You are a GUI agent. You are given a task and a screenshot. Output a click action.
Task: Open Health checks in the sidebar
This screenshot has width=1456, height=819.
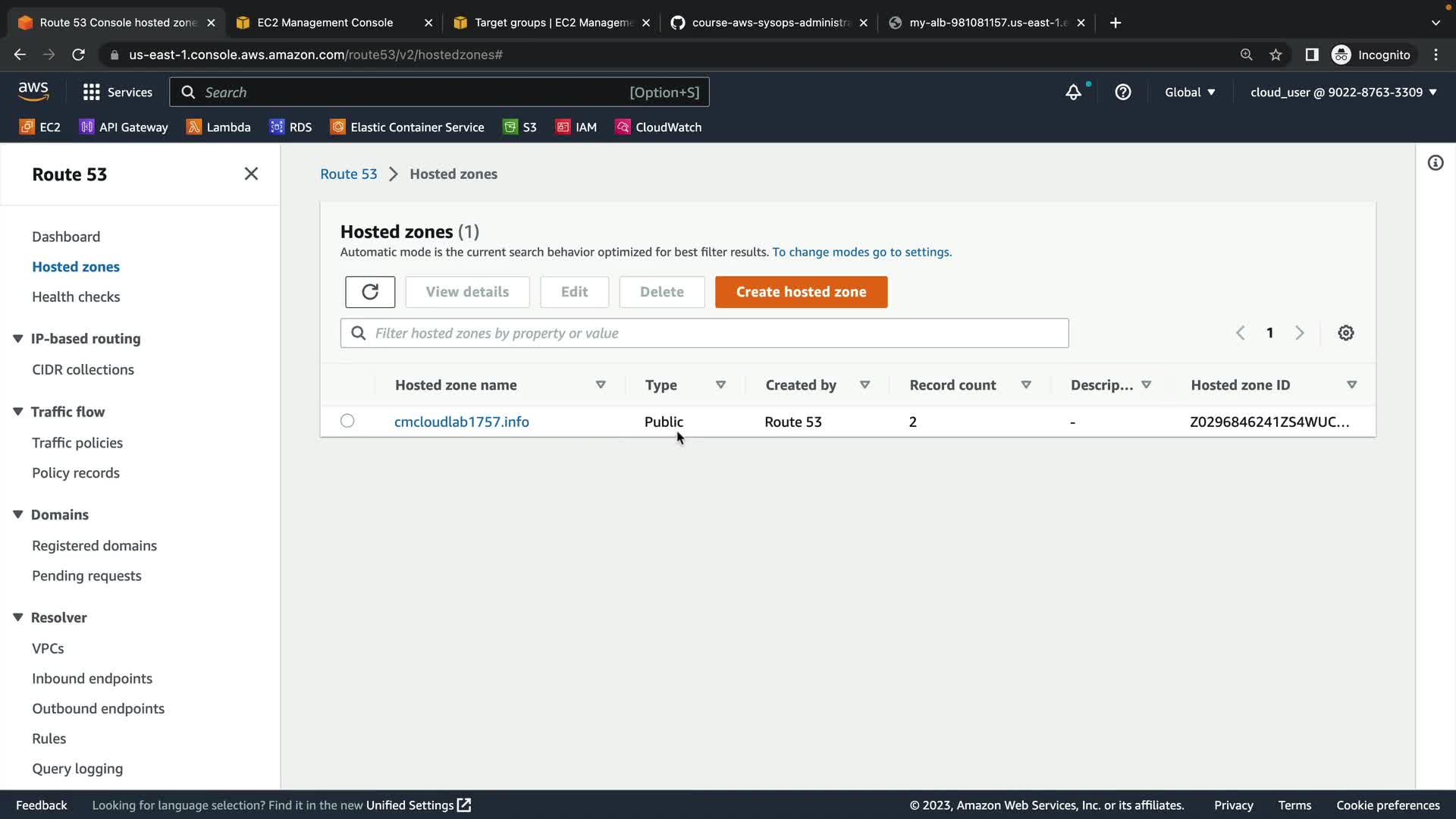76,297
